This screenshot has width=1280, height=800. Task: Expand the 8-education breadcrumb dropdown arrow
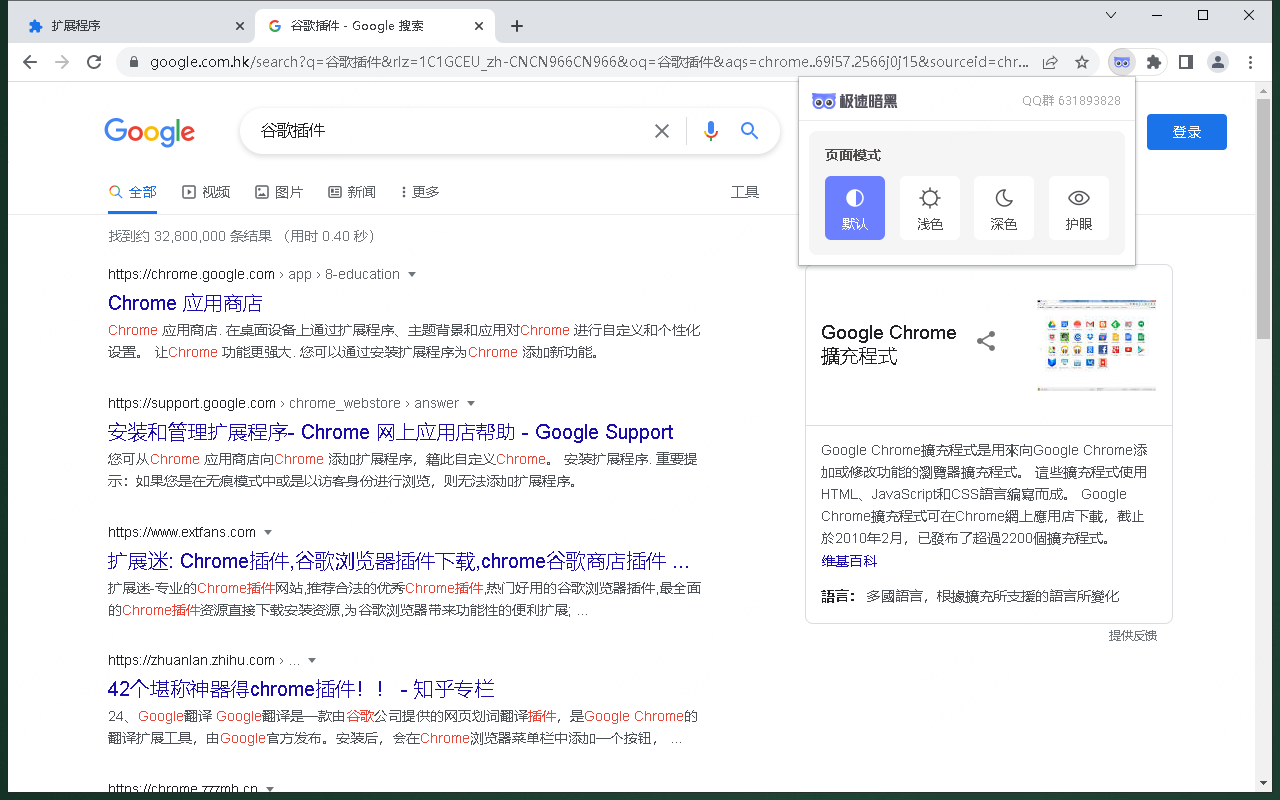[x=412, y=274]
